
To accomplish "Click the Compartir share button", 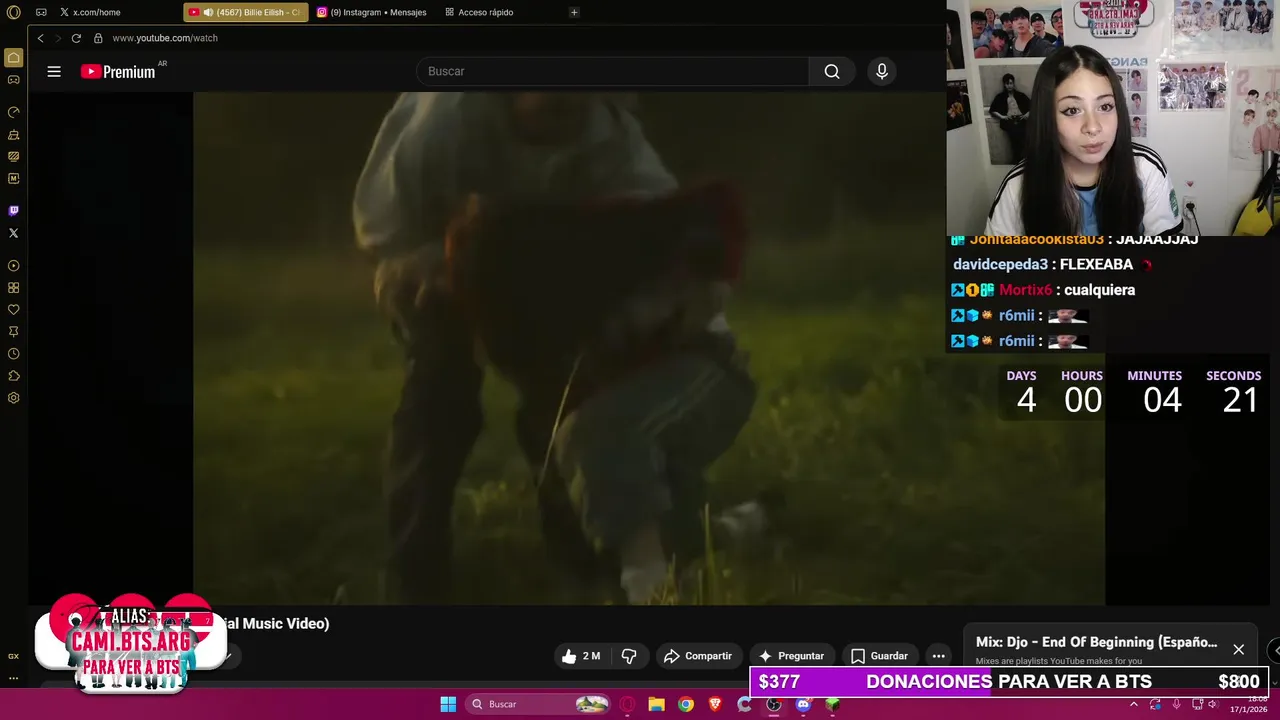I will tap(699, 656).
